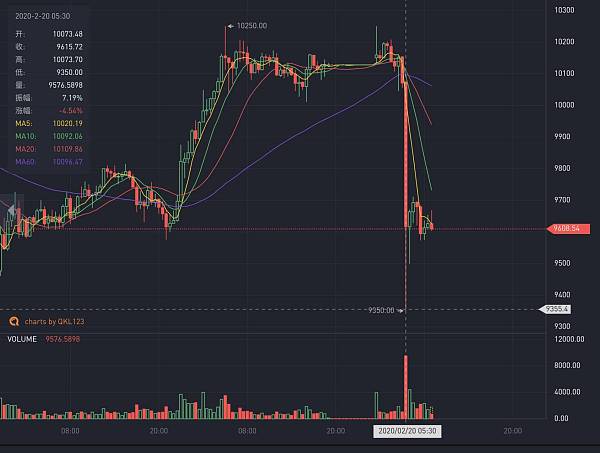This screenshot has width=600, height=453.
Task: Click the 10000 price axis label
Action: pyautogui.click(x=563, y=104)
